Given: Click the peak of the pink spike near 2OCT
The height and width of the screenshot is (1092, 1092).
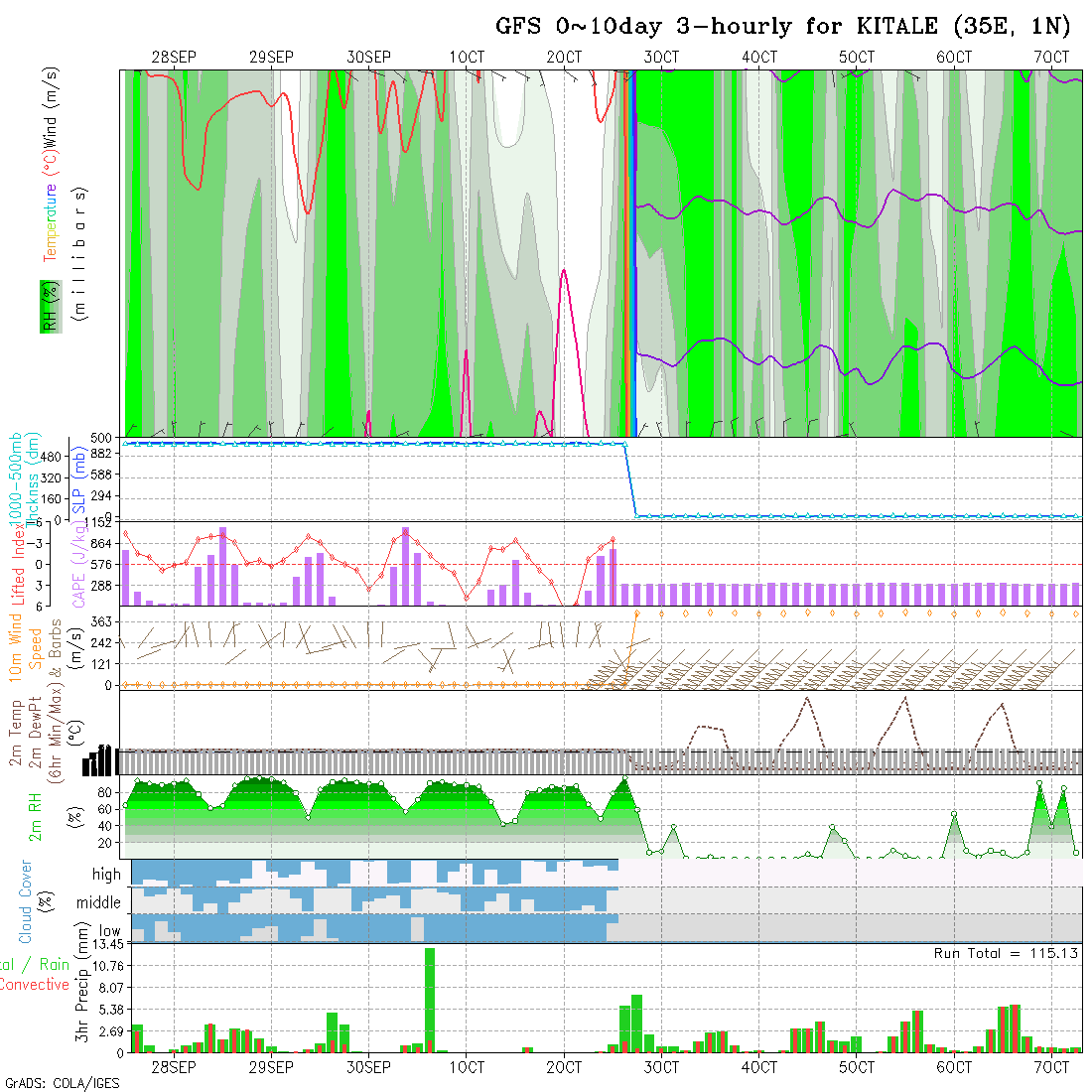Looking at the screenshot, I should click(564, 270).
